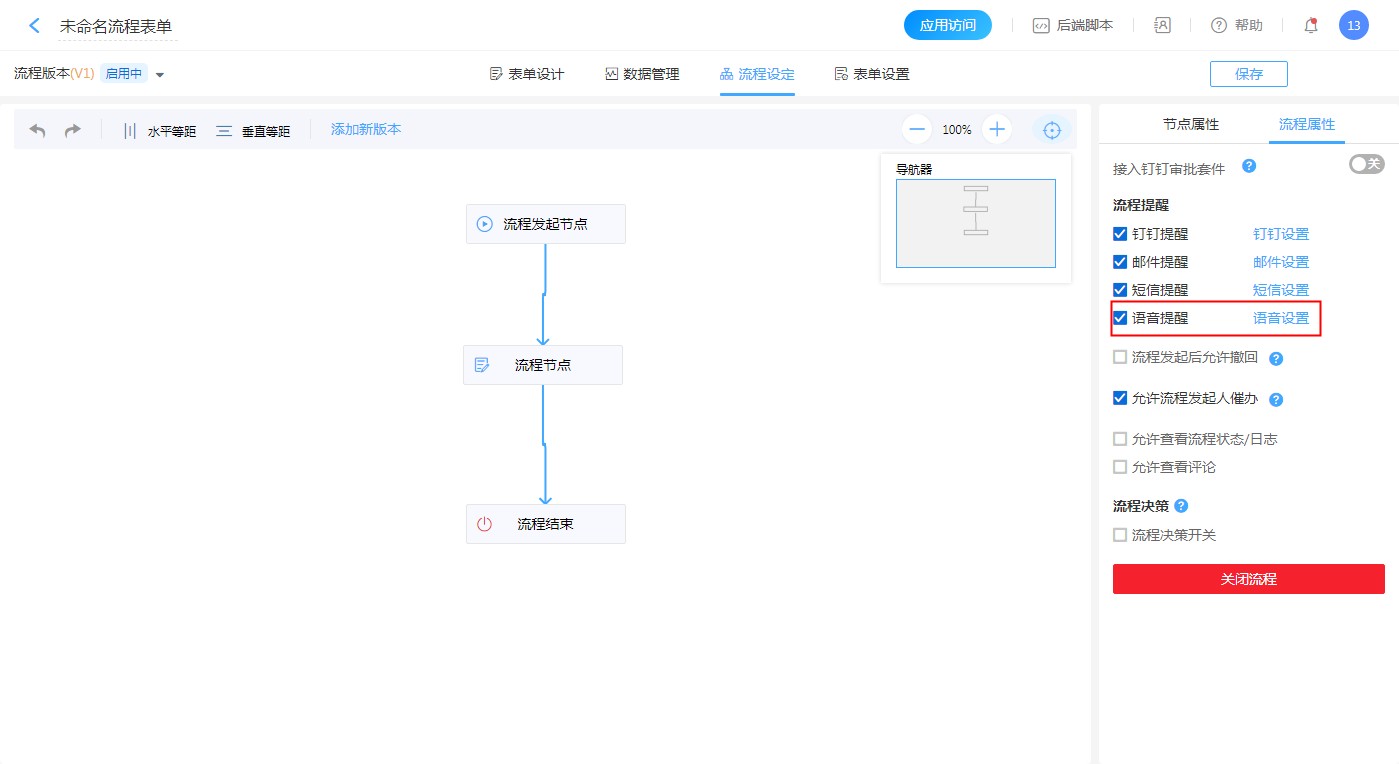Open the 语音设置 link
This screenshot has width=1399, height=764.
pyautogui.click(x=1281, y=318)
